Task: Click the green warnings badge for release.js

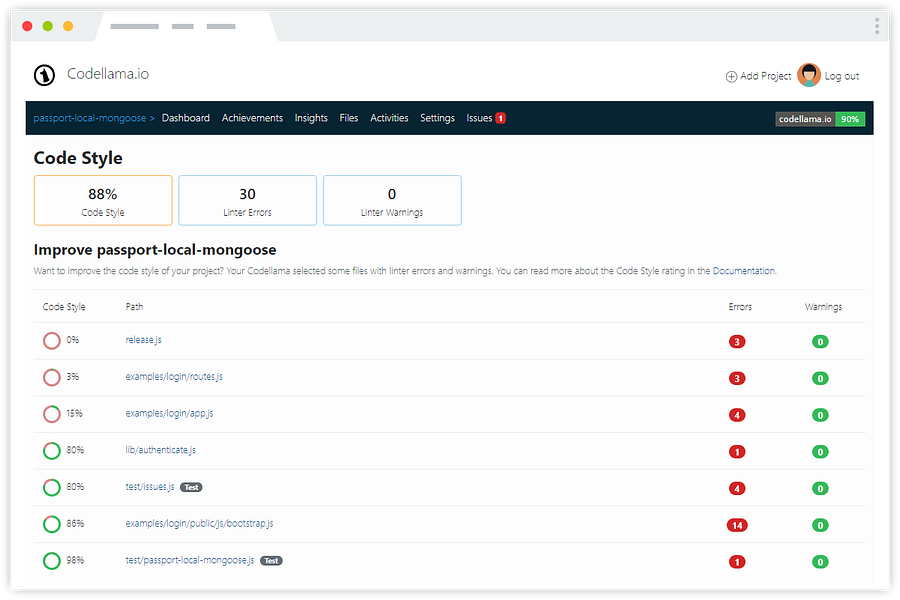Action: pos(820,342)
